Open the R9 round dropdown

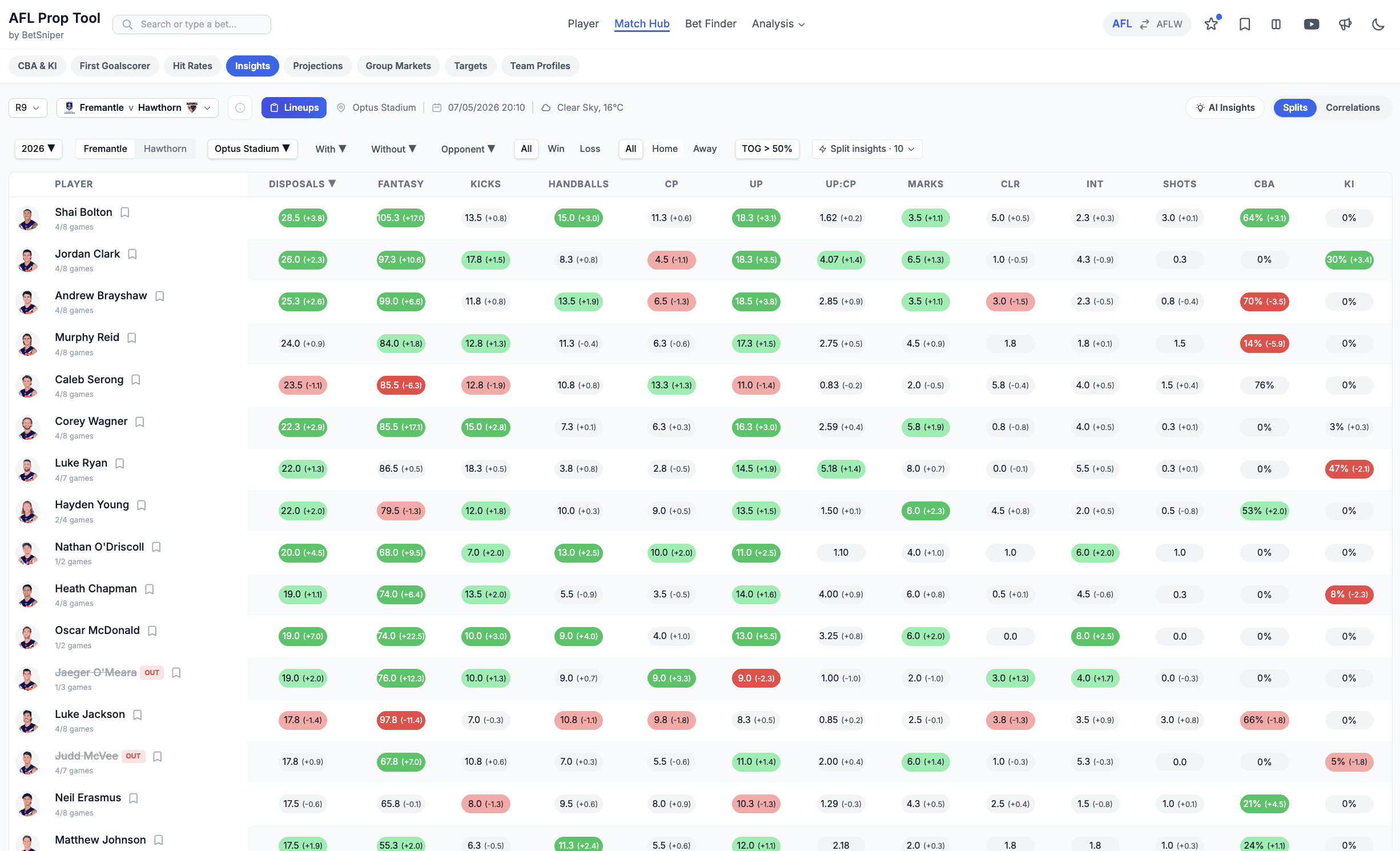coord(27,107)
